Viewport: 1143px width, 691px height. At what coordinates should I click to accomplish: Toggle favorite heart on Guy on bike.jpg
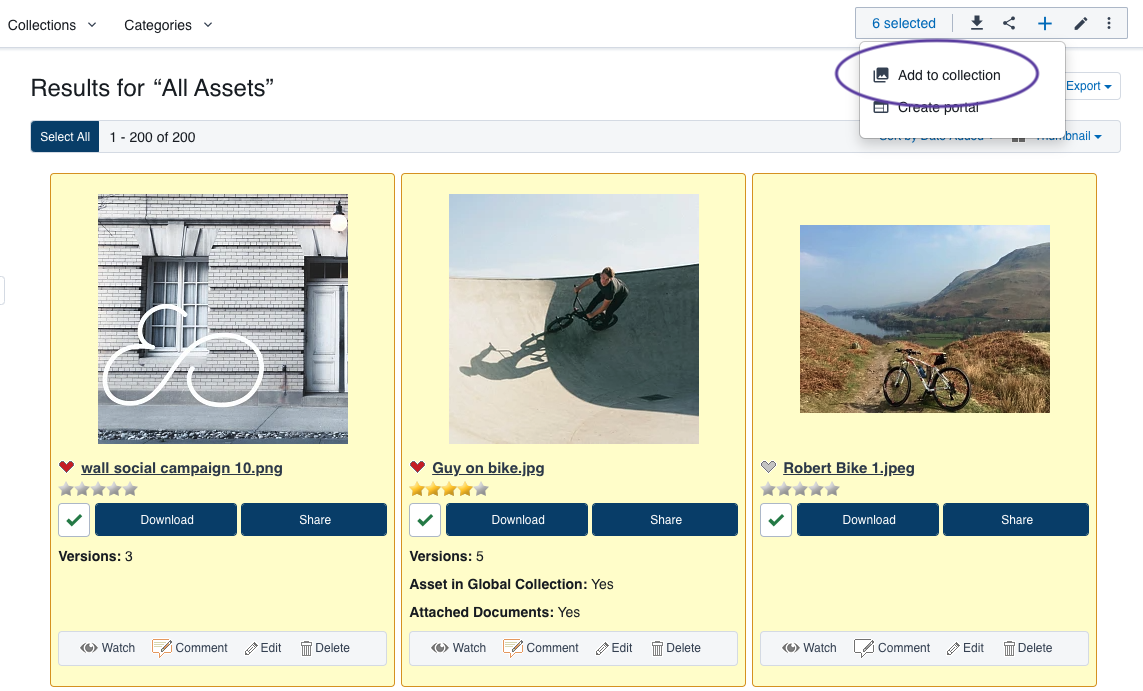(418, 467)
